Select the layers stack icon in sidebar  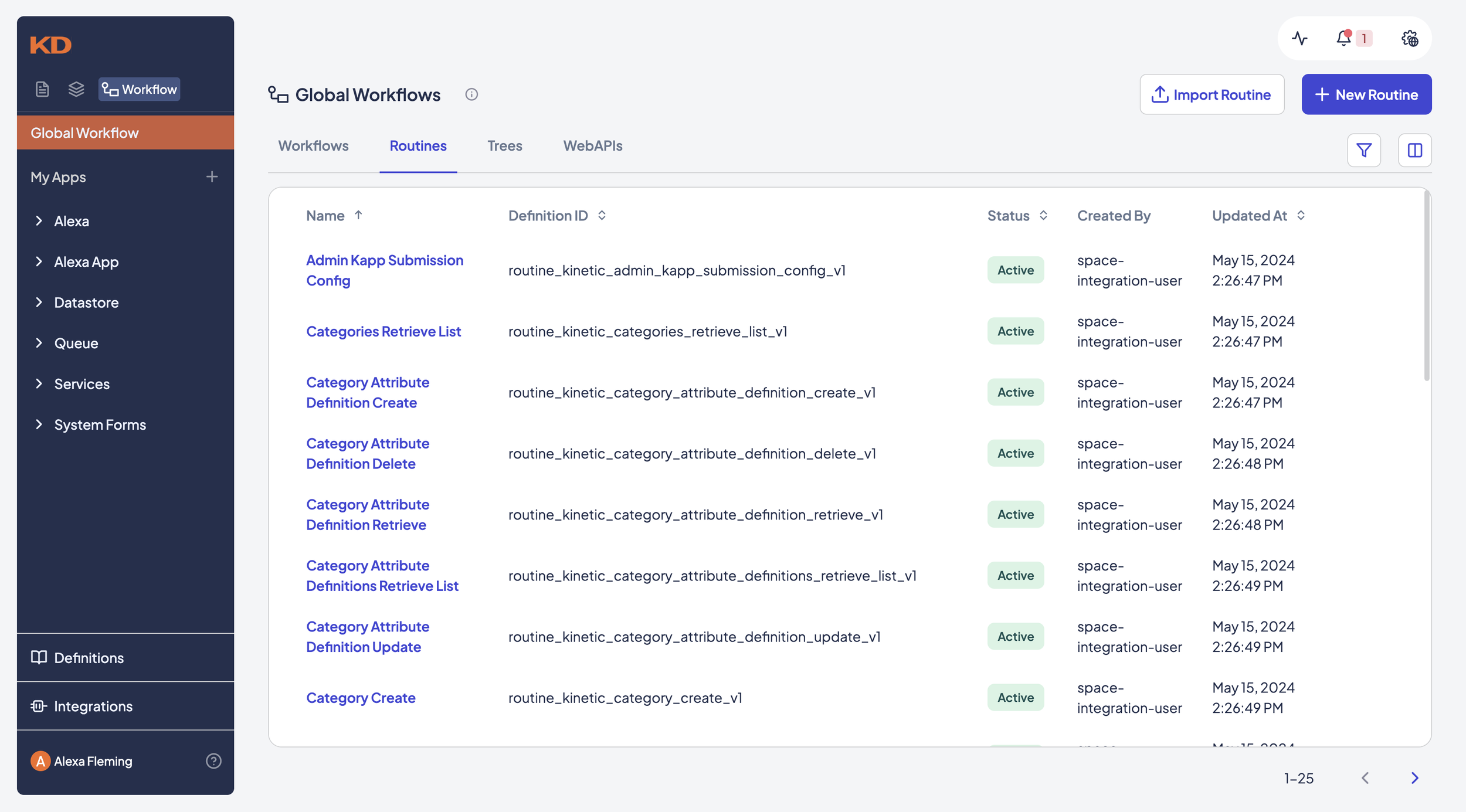tap(76, 89)
